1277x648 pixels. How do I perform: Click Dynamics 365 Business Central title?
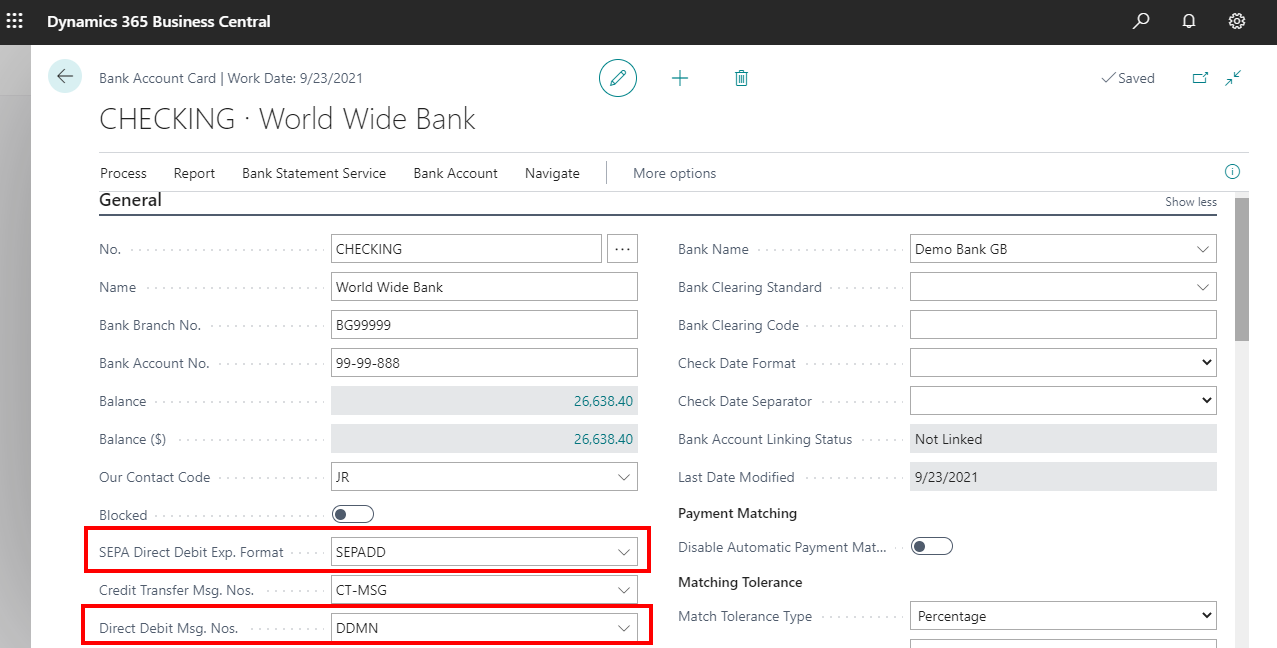tap(159, 21)
